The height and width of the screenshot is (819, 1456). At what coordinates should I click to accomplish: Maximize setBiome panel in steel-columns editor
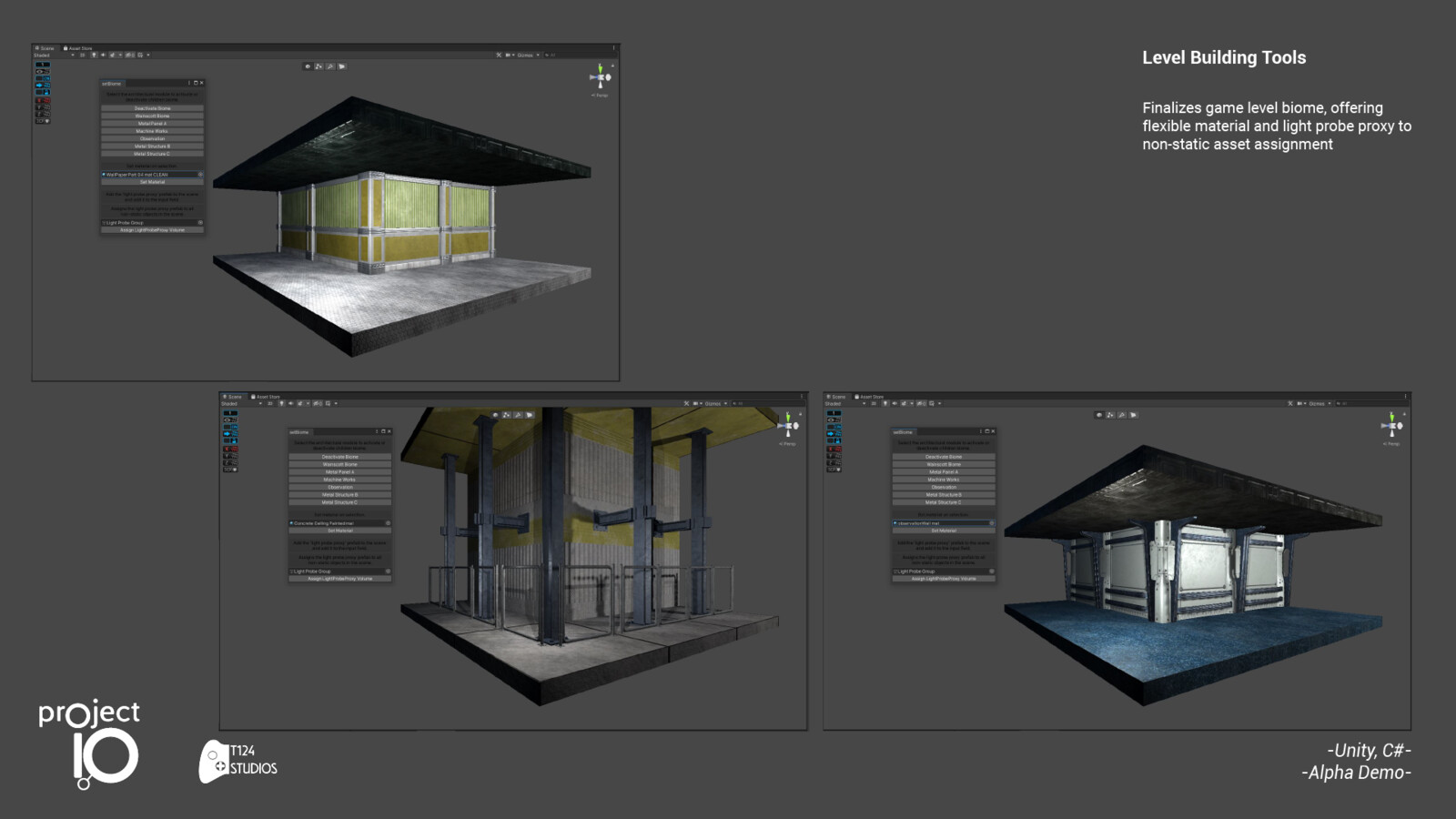(384, 431)
